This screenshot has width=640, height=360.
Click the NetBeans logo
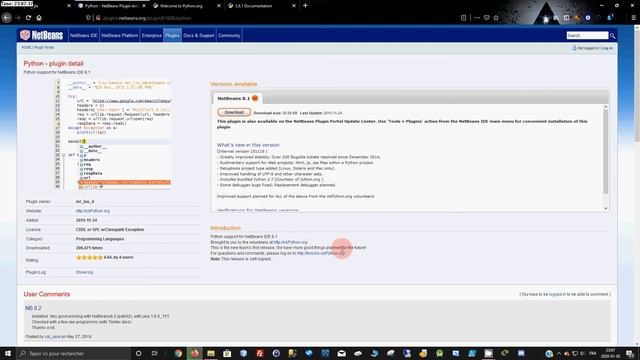click(x=41, y=35)
